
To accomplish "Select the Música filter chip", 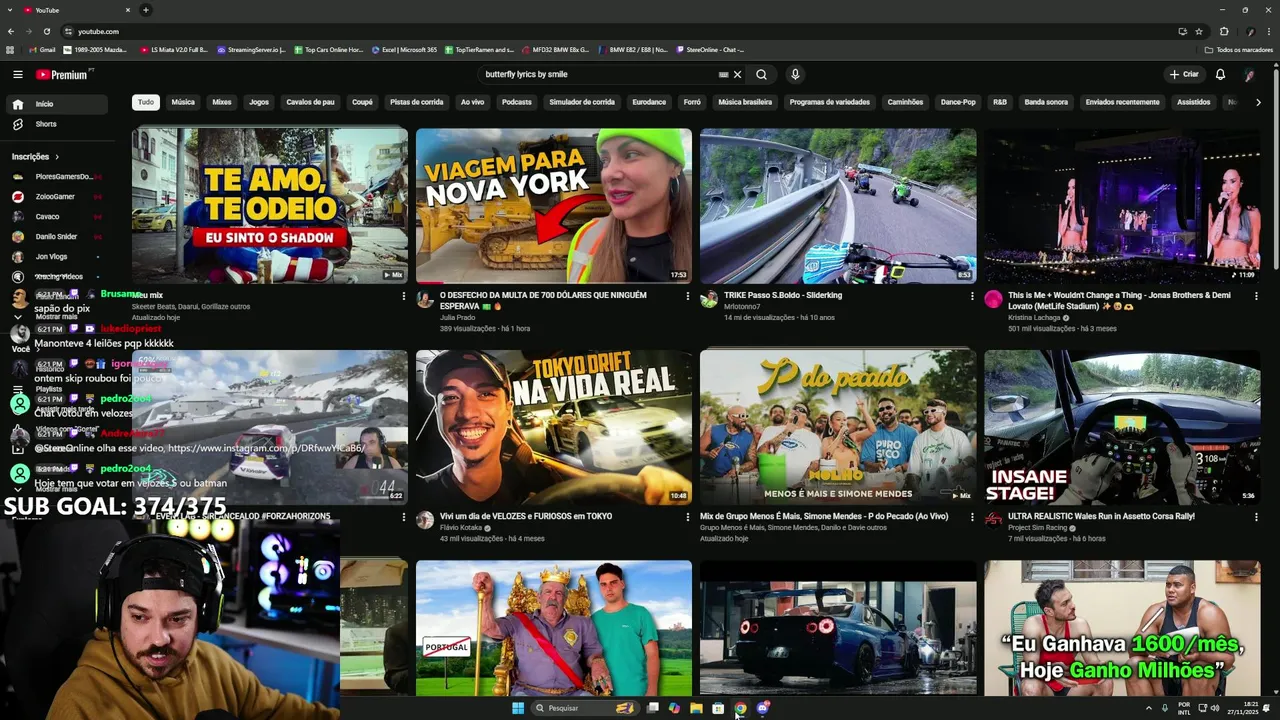I will [x=183, y=102].
